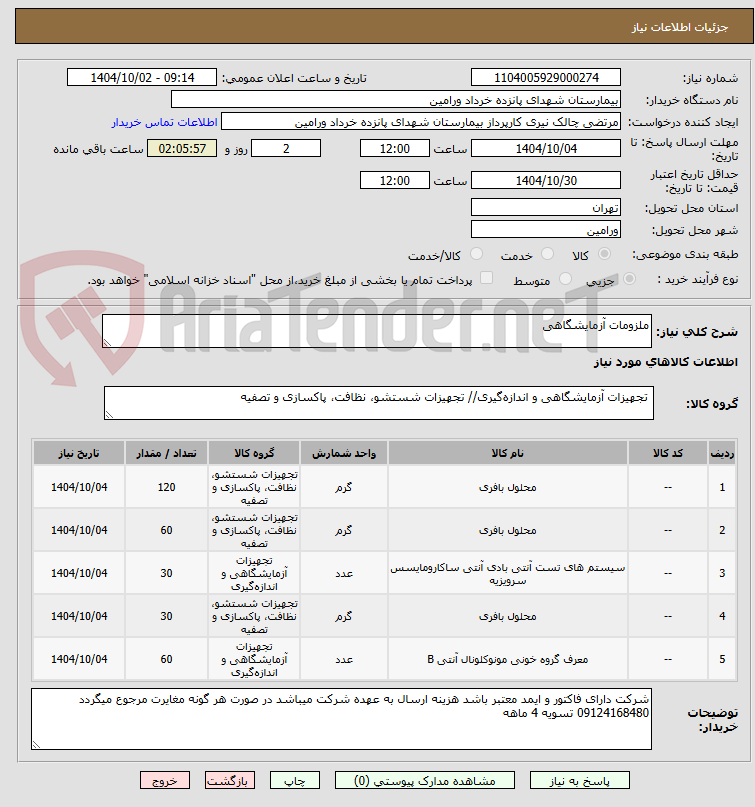Click date 1404/10/04 in row 5
Screen dimensions: 755x807
[x=79, y=660]
